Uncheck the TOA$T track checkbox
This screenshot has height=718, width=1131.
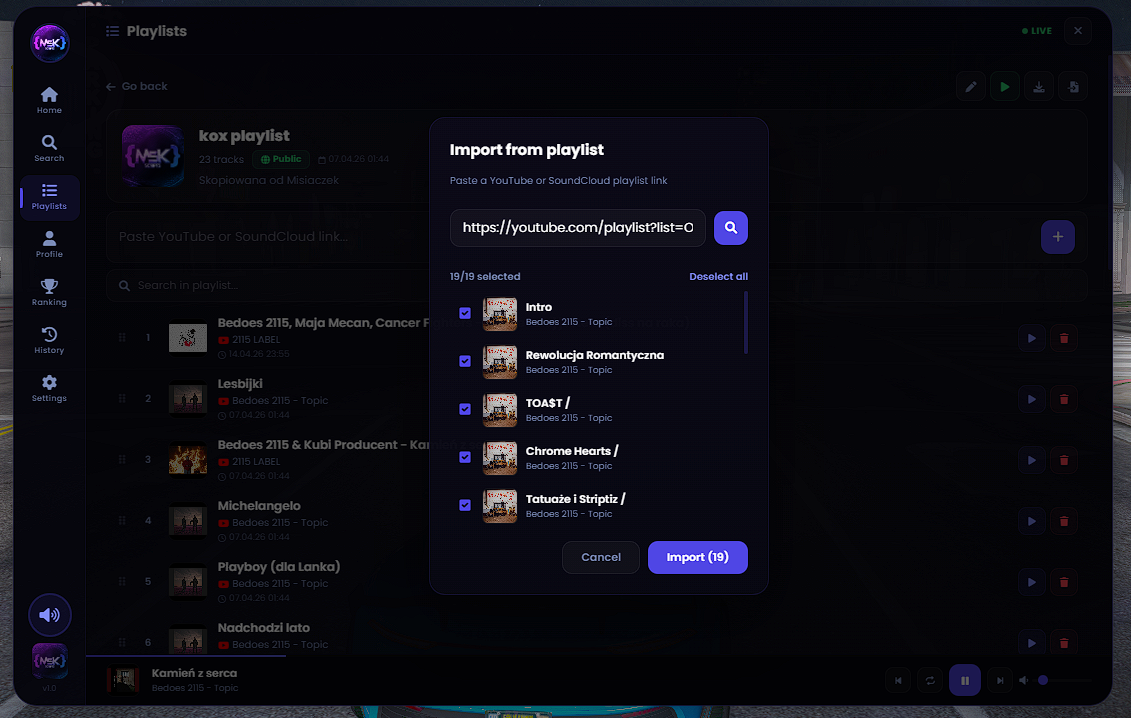(x=465, y=409)
